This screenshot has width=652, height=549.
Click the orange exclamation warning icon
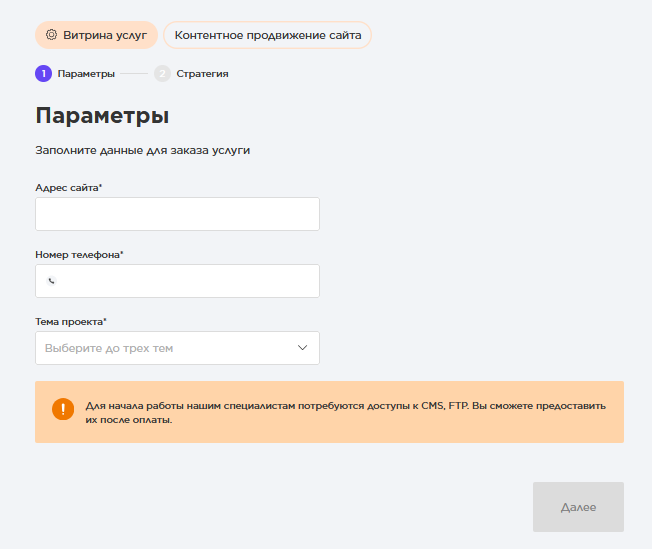pos(63,410)
